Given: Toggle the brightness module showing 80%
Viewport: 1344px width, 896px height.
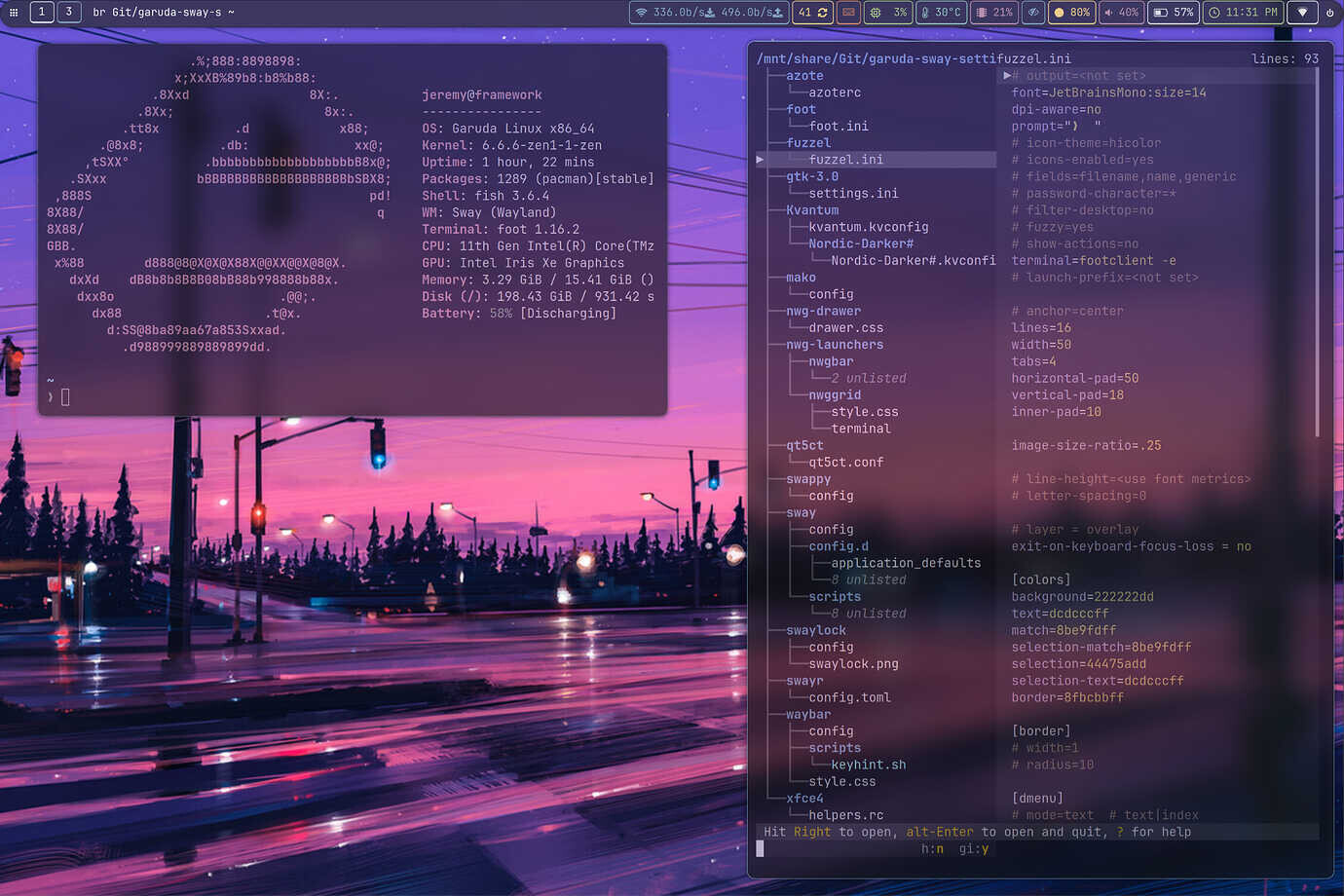Looking at the screenshot, I should [1071, 13].
